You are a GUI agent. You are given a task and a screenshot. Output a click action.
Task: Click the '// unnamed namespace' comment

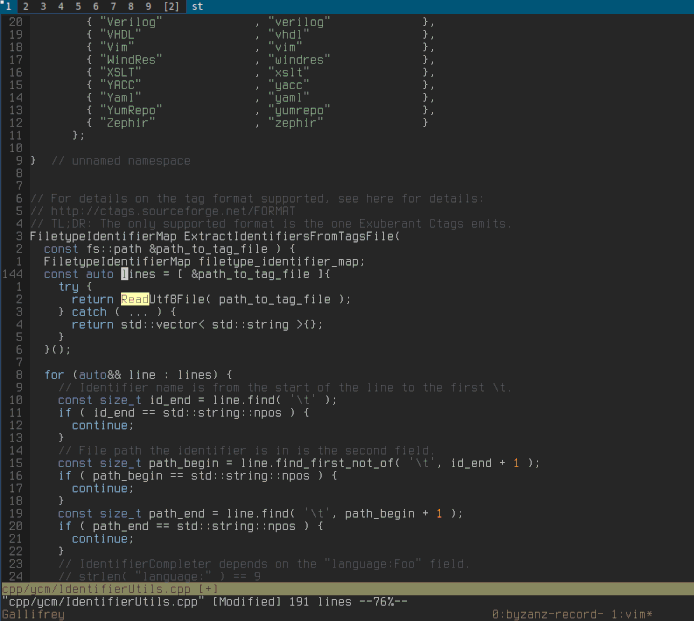pos(121,161)
